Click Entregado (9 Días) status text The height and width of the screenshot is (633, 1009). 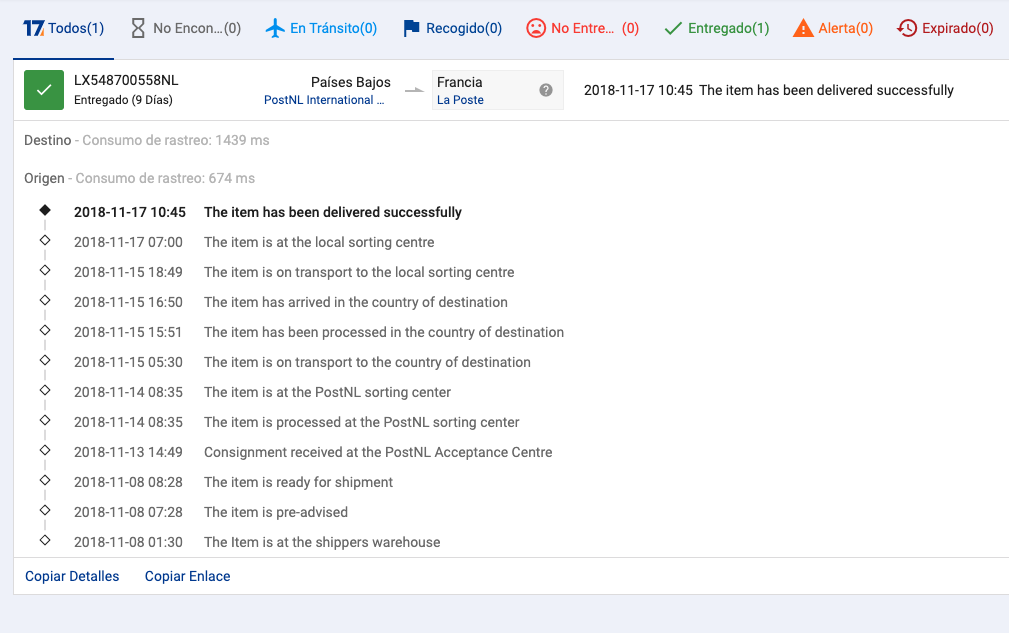tap(123, 100)
